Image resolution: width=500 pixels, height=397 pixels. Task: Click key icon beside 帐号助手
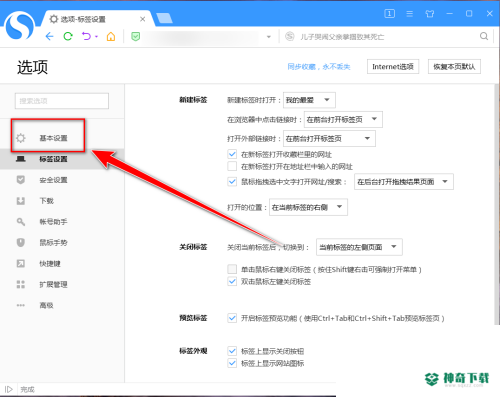[21, 222]
